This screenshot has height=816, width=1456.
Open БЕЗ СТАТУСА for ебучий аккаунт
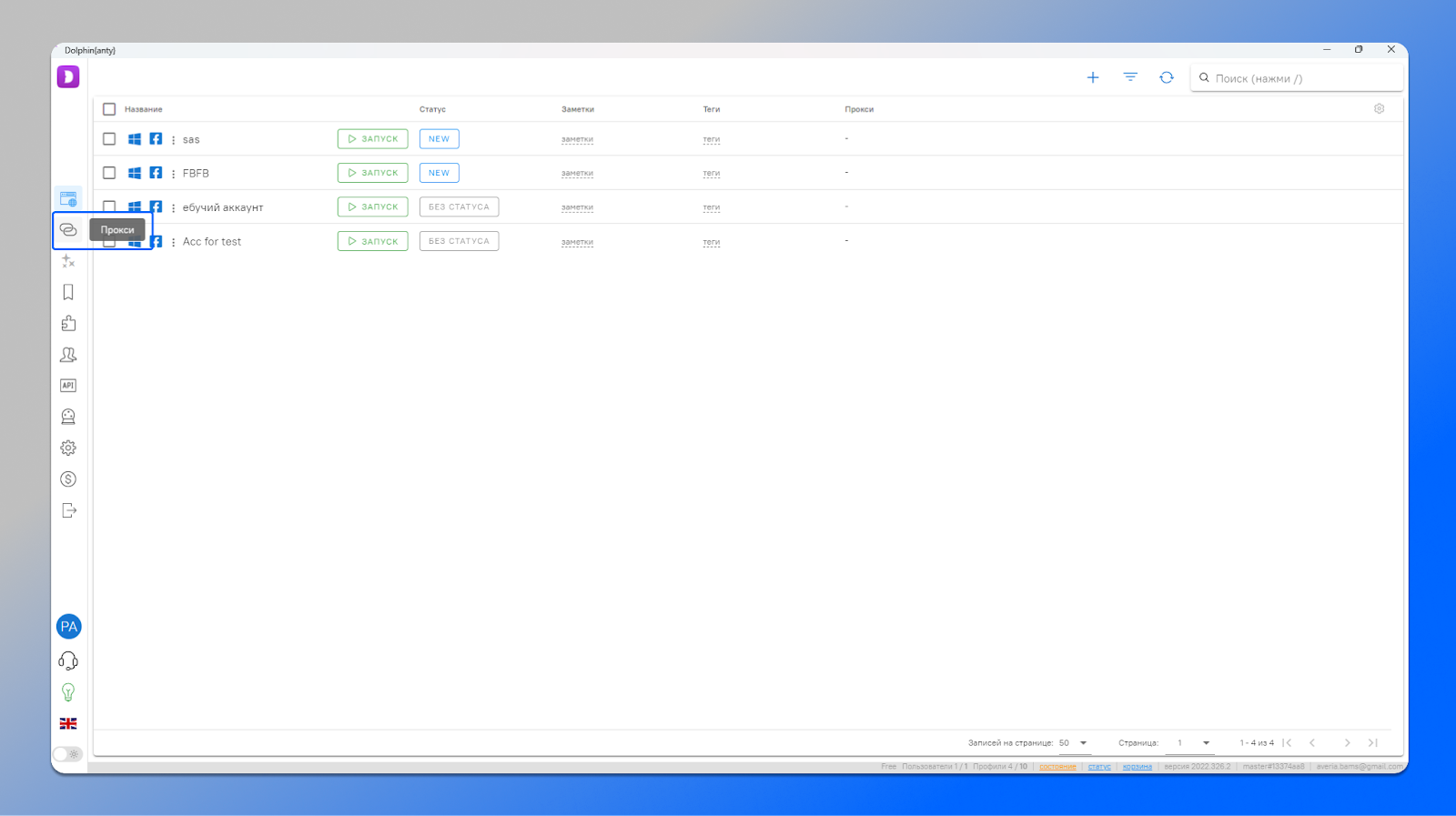point(460,207)
